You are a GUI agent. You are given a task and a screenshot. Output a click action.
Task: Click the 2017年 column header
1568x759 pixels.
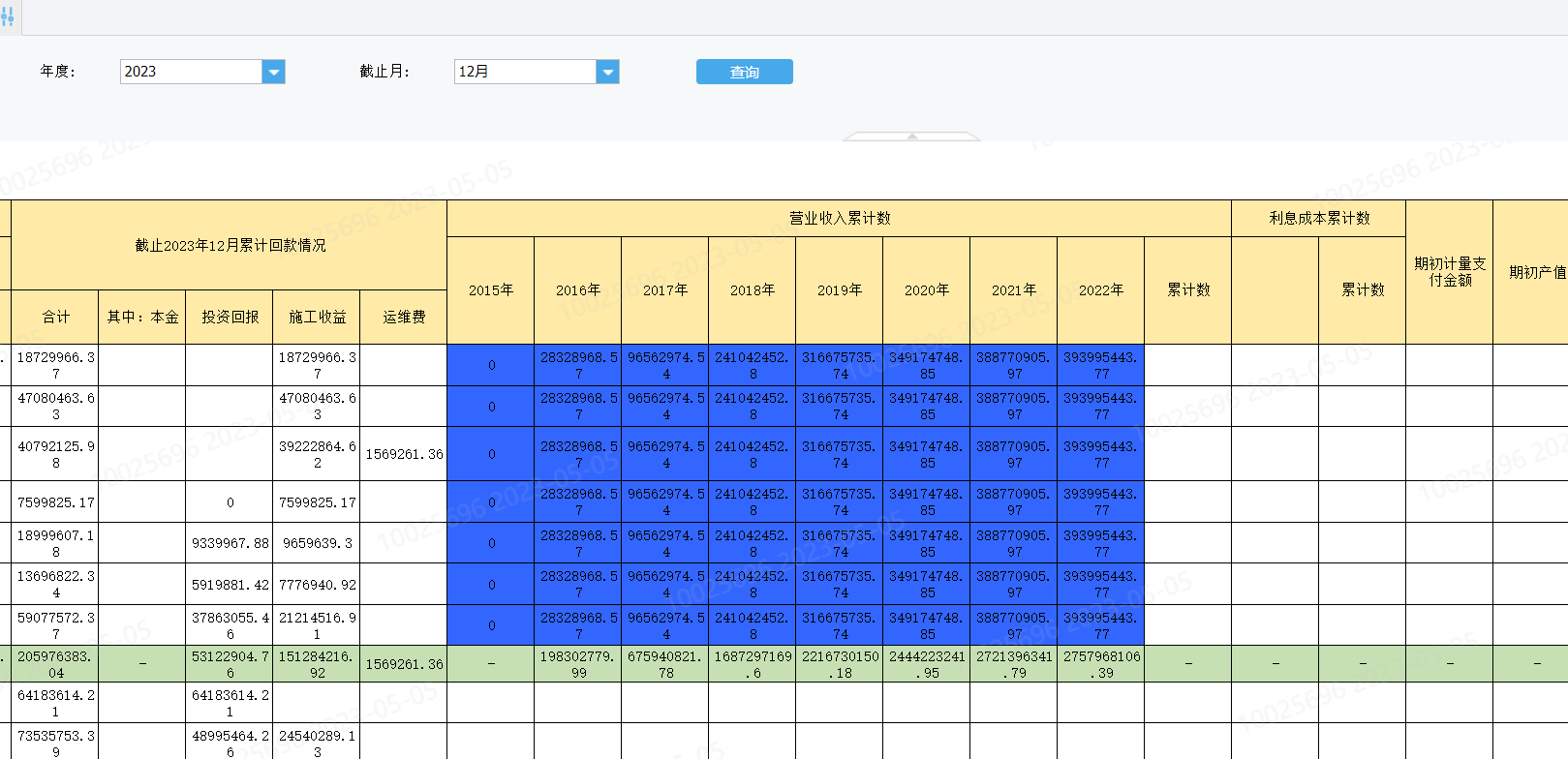(665, 289)
